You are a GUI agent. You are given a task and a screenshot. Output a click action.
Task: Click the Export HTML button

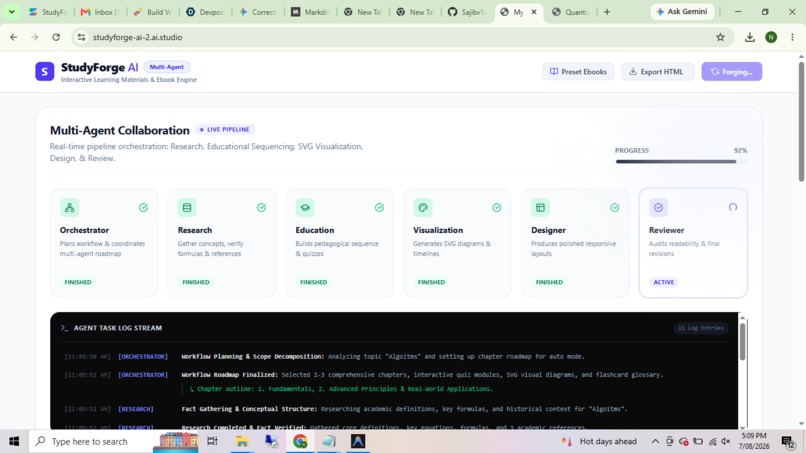(x=657, y=71)
